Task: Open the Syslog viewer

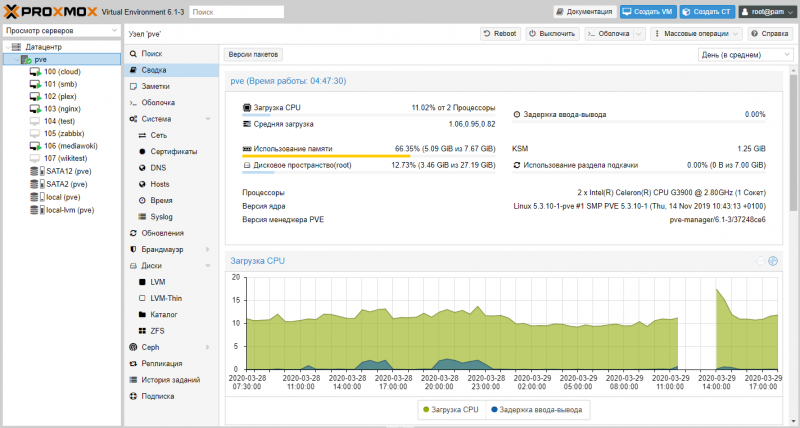Action: pos(162,216)
